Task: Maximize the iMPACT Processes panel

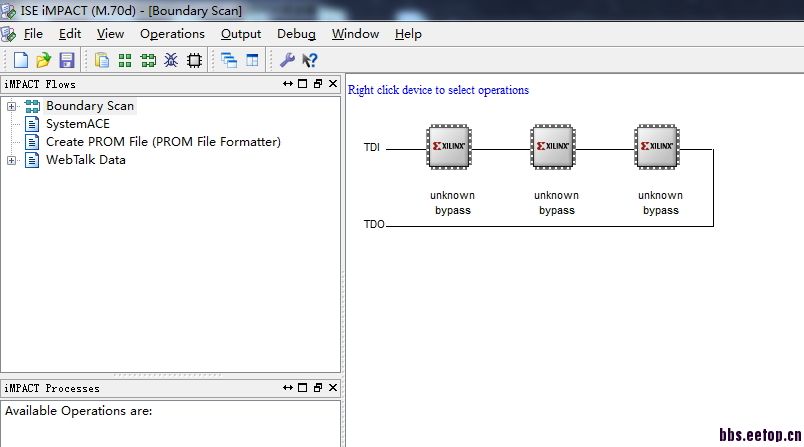Action: click(x=303, y=388)
